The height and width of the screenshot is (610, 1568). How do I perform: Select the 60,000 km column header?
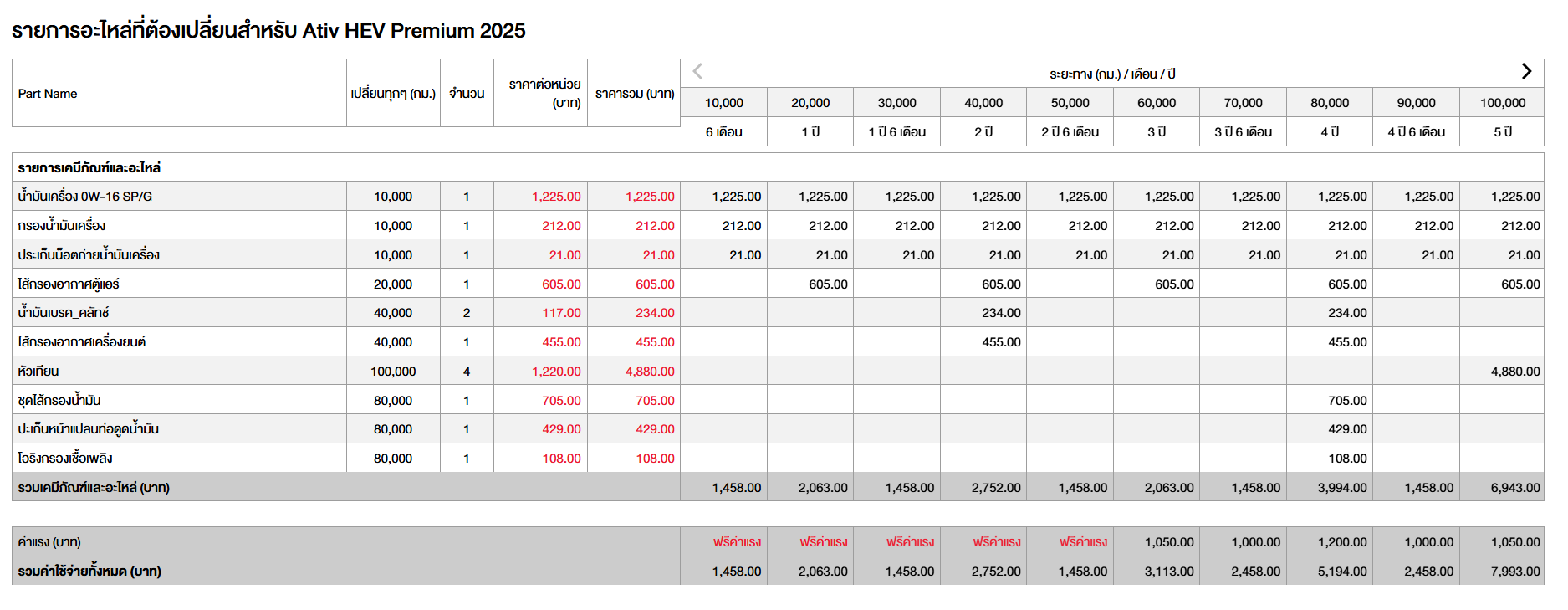point(1157,103)
